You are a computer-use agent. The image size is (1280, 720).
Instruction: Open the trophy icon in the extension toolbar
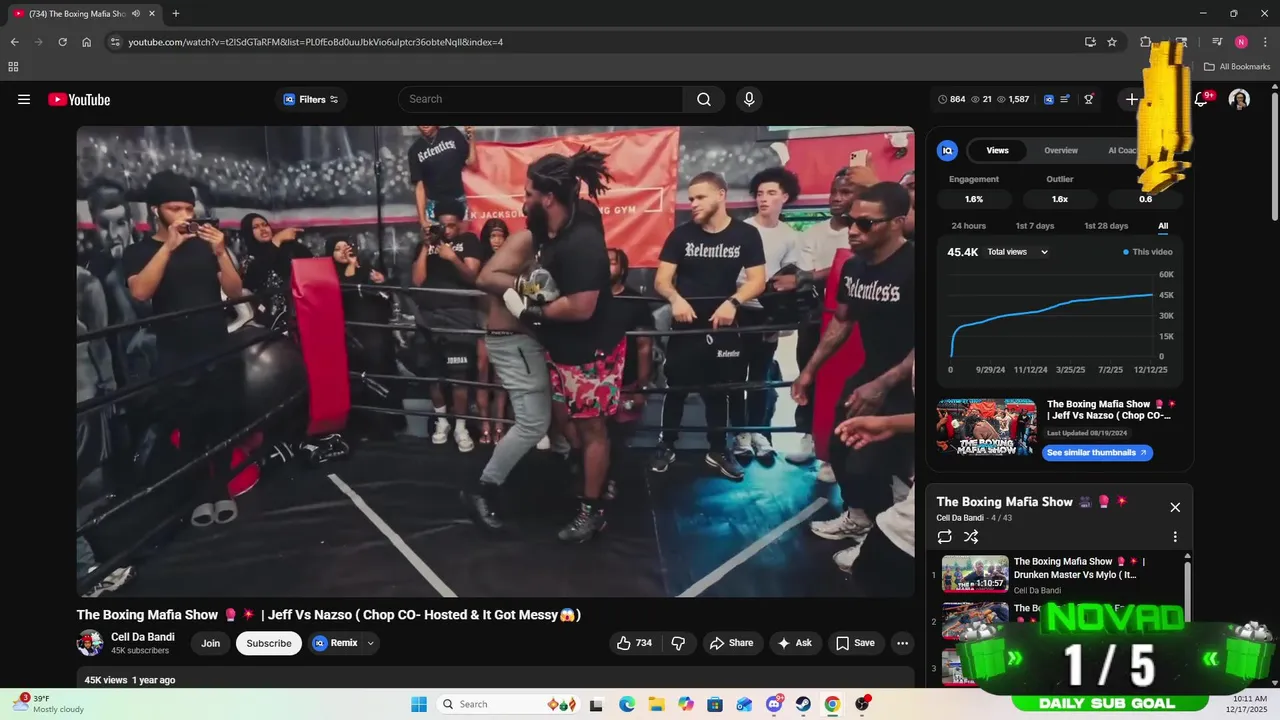pyautogui.click(x=1089, y=99)
